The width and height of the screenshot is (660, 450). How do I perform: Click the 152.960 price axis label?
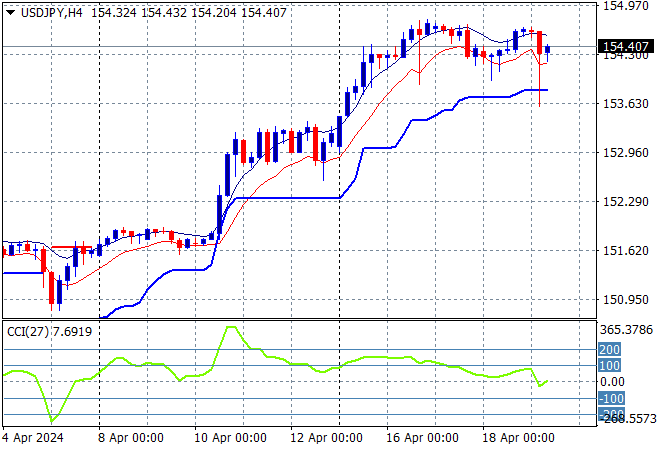pos(626,152)
